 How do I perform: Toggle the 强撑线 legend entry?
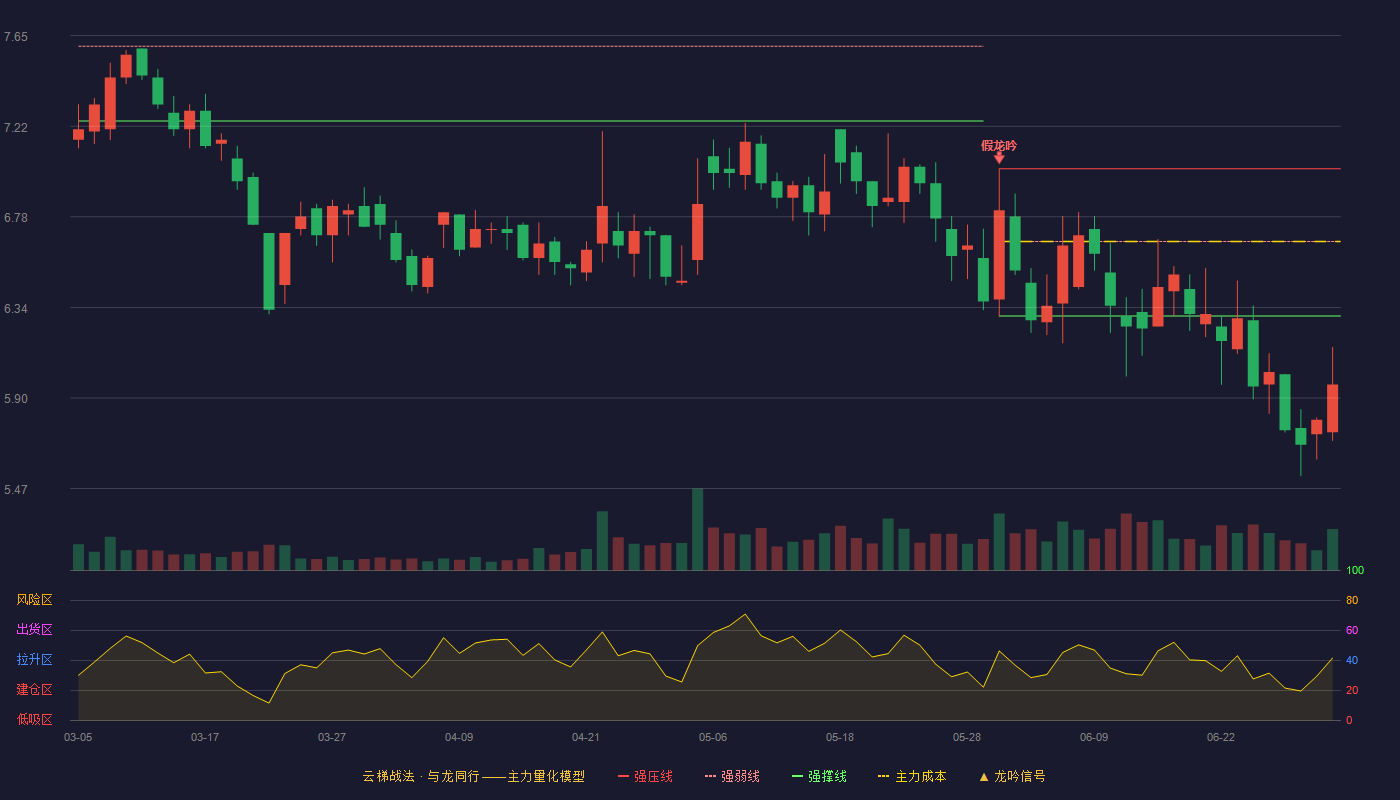tap(819, 776)
